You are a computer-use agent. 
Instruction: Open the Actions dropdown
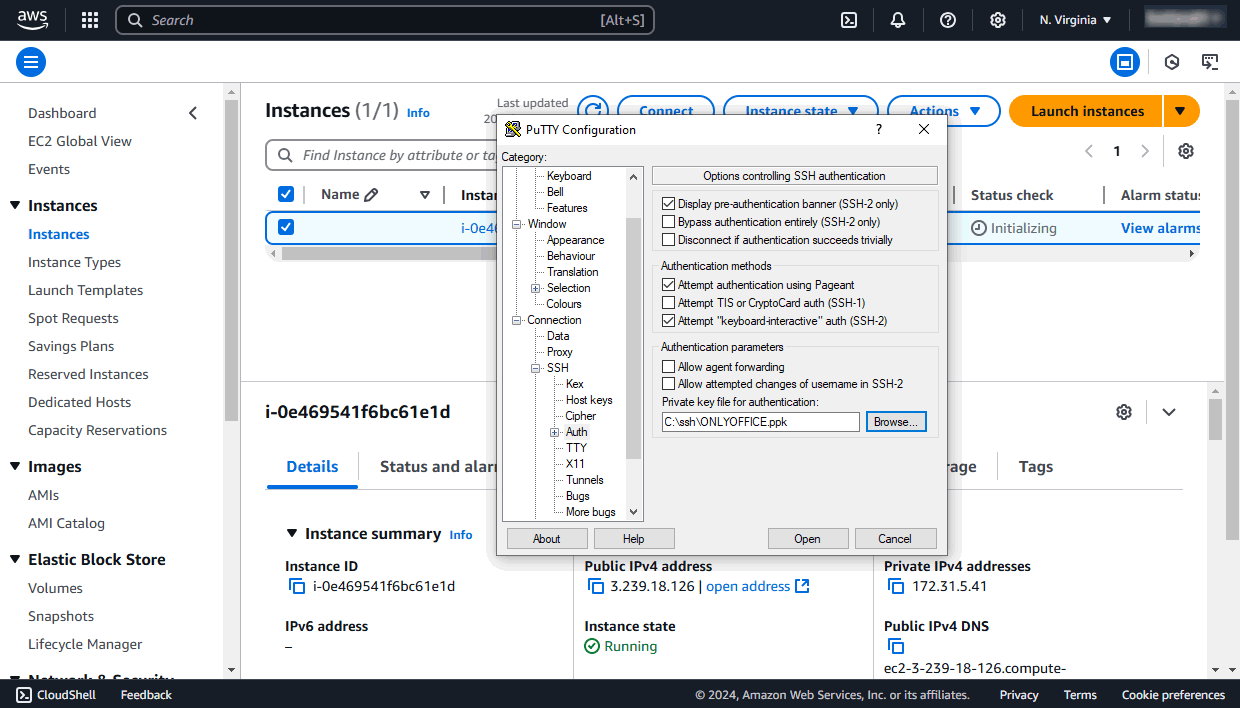941,111
